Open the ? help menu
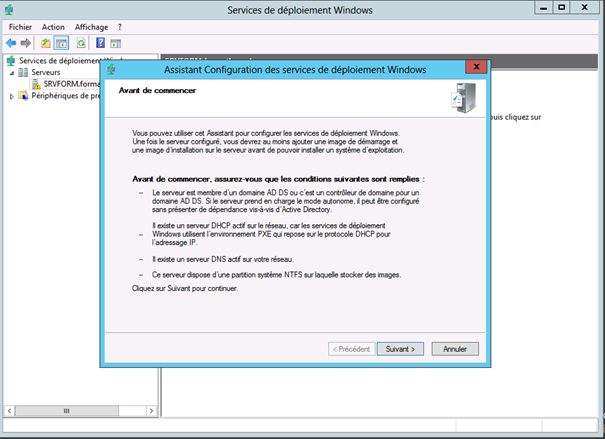Screen dimensions: 605x439 [x=120, y=27]
